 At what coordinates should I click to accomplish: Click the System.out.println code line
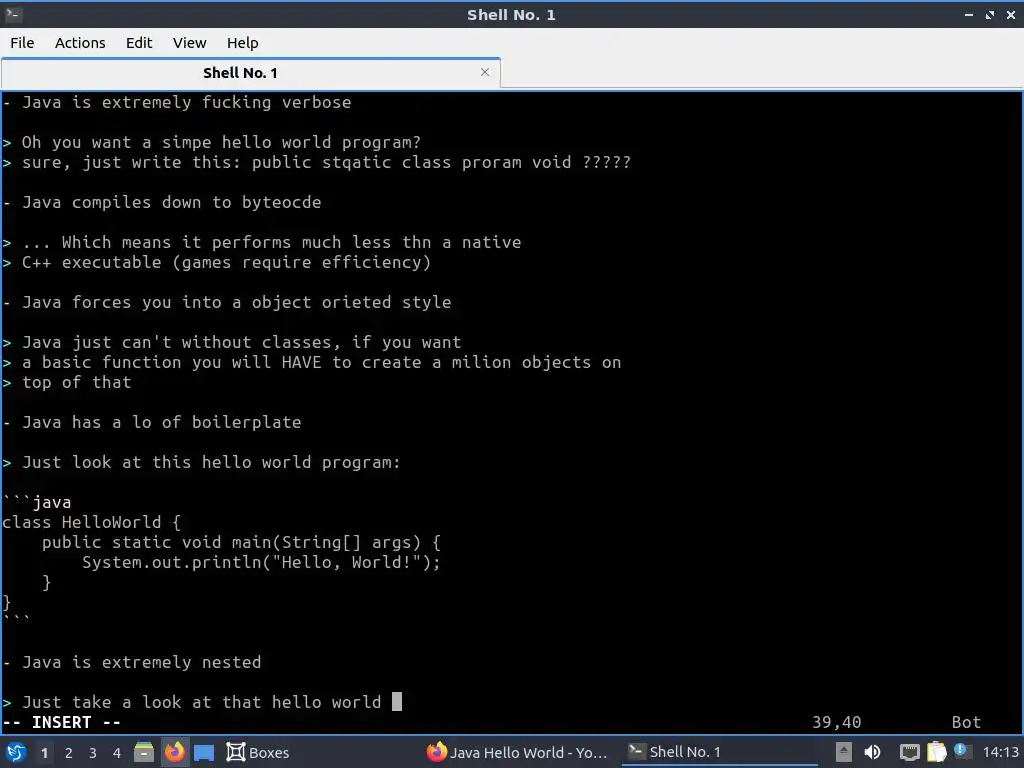[261, 562]
